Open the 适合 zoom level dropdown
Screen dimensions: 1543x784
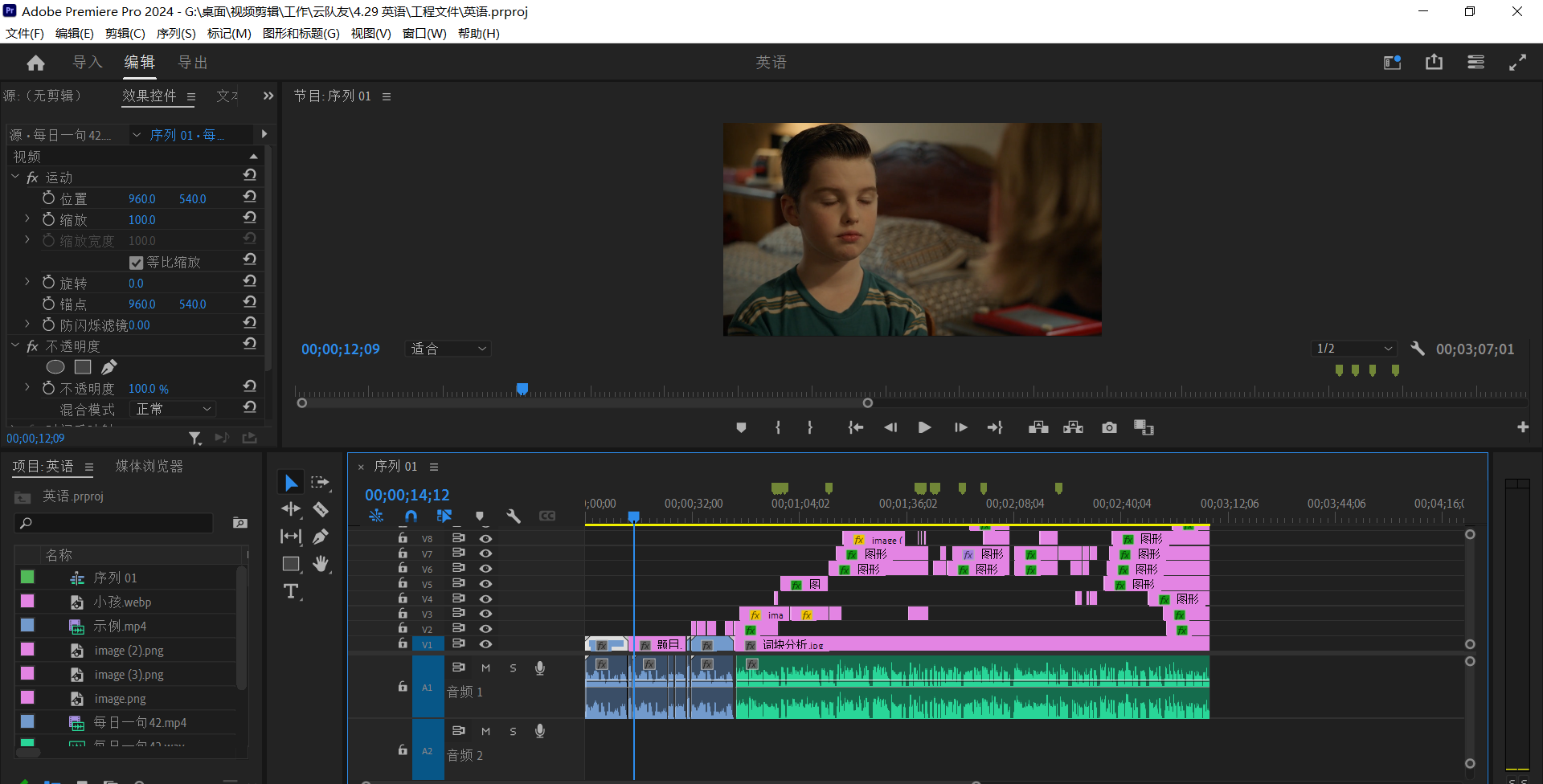click(448, 349)
